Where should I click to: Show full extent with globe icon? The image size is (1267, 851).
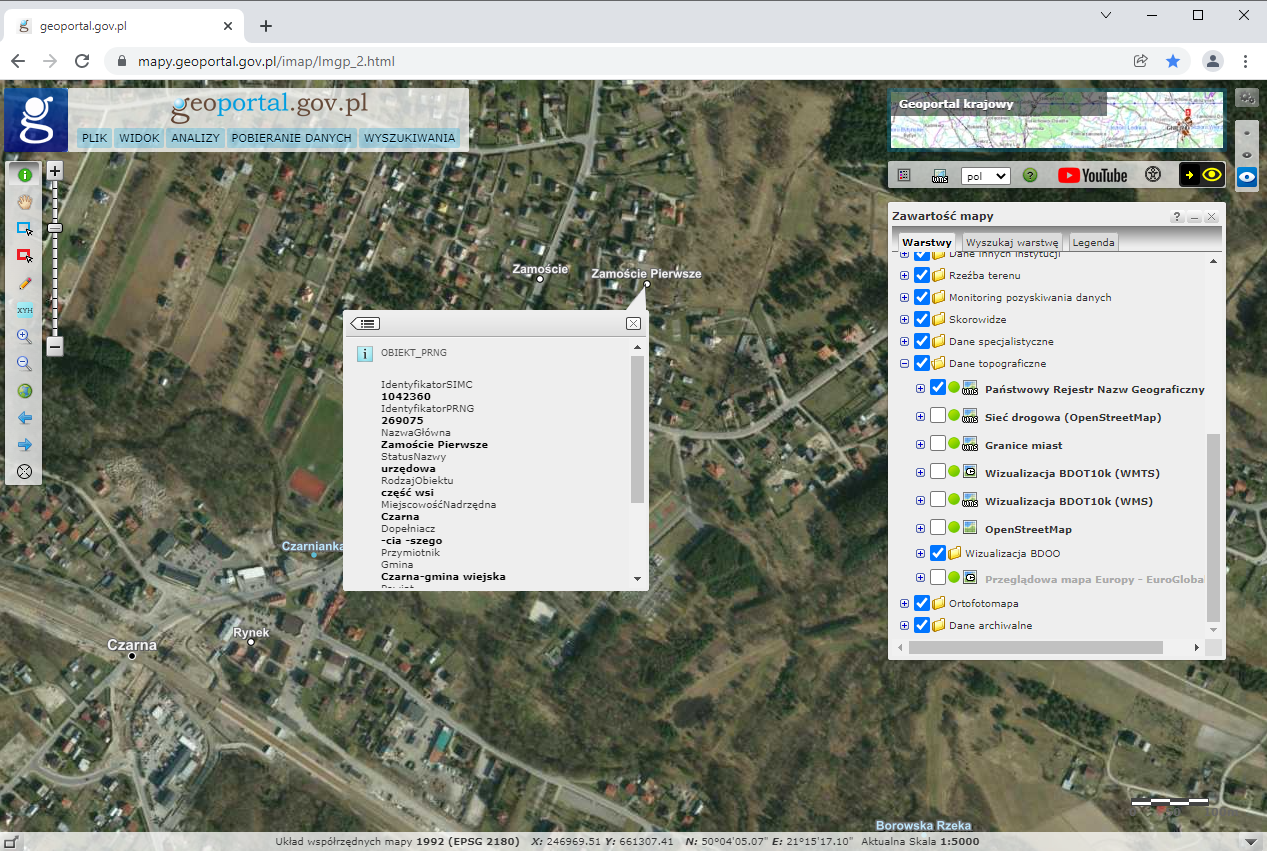(25, 391)
